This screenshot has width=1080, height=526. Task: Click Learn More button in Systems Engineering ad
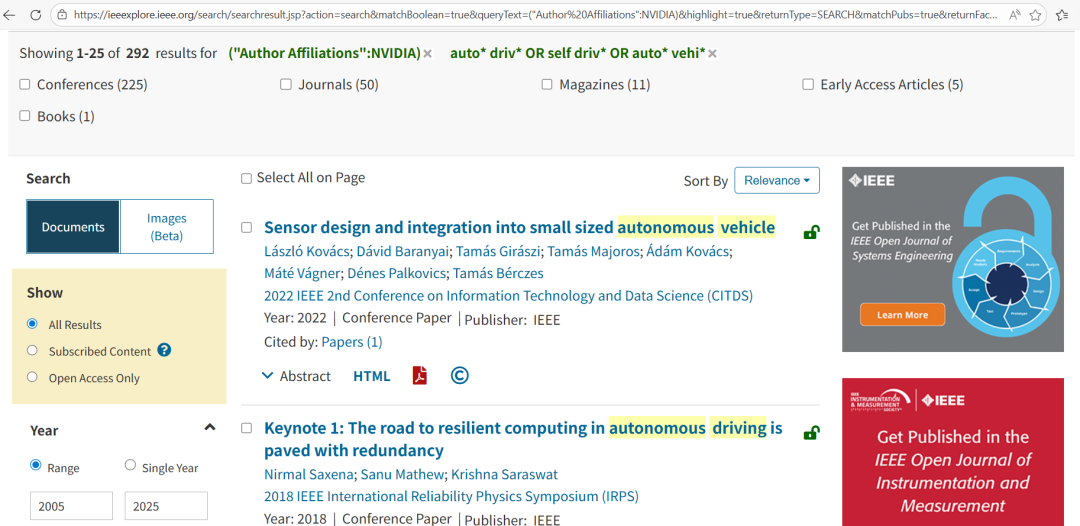click(x=902, y=315)
